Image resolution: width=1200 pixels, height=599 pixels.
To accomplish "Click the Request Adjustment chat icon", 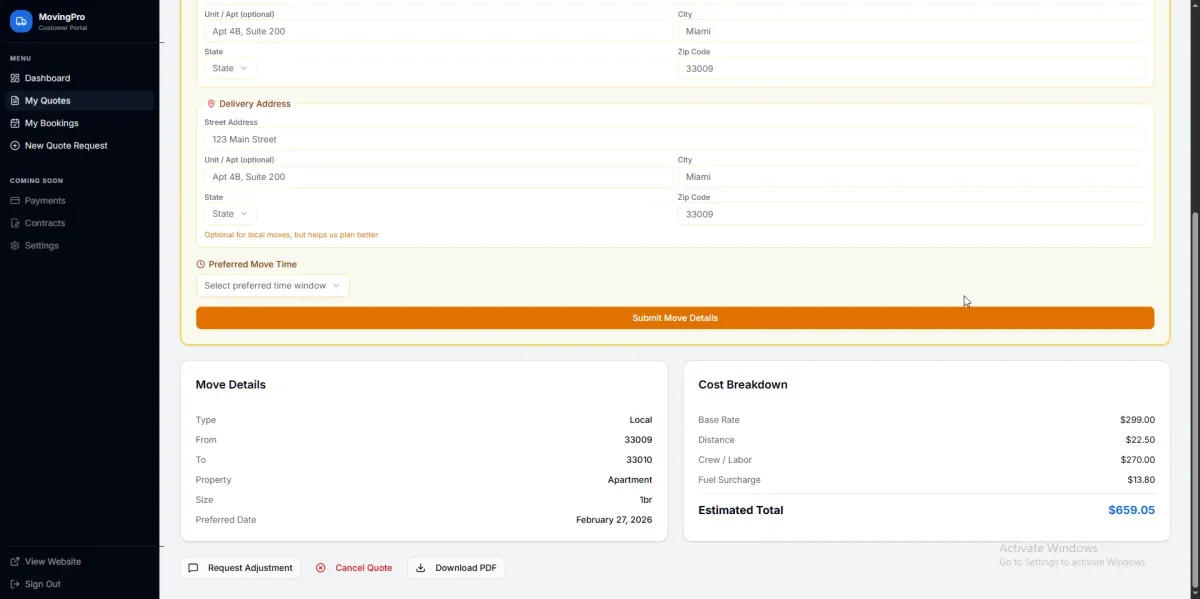I will point(194,568).
